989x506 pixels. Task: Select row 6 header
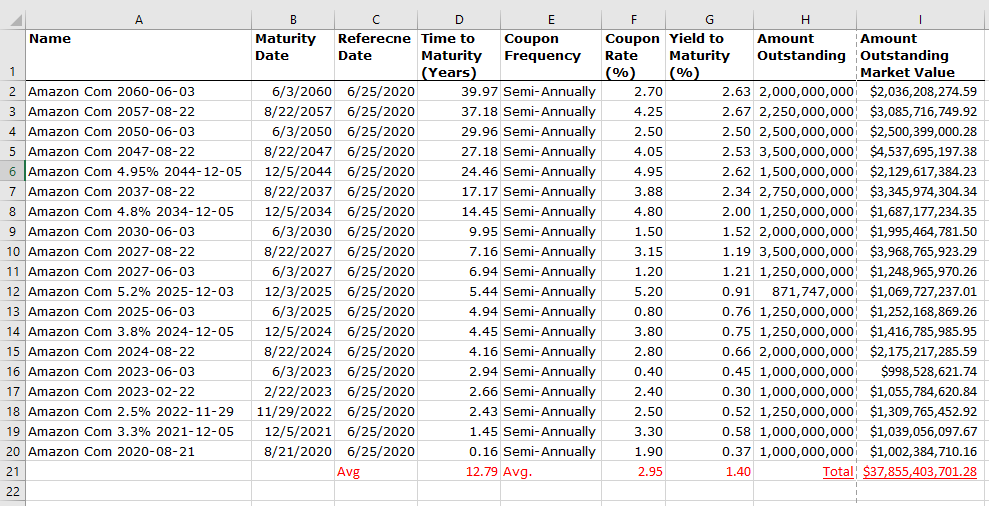(13, 171)
